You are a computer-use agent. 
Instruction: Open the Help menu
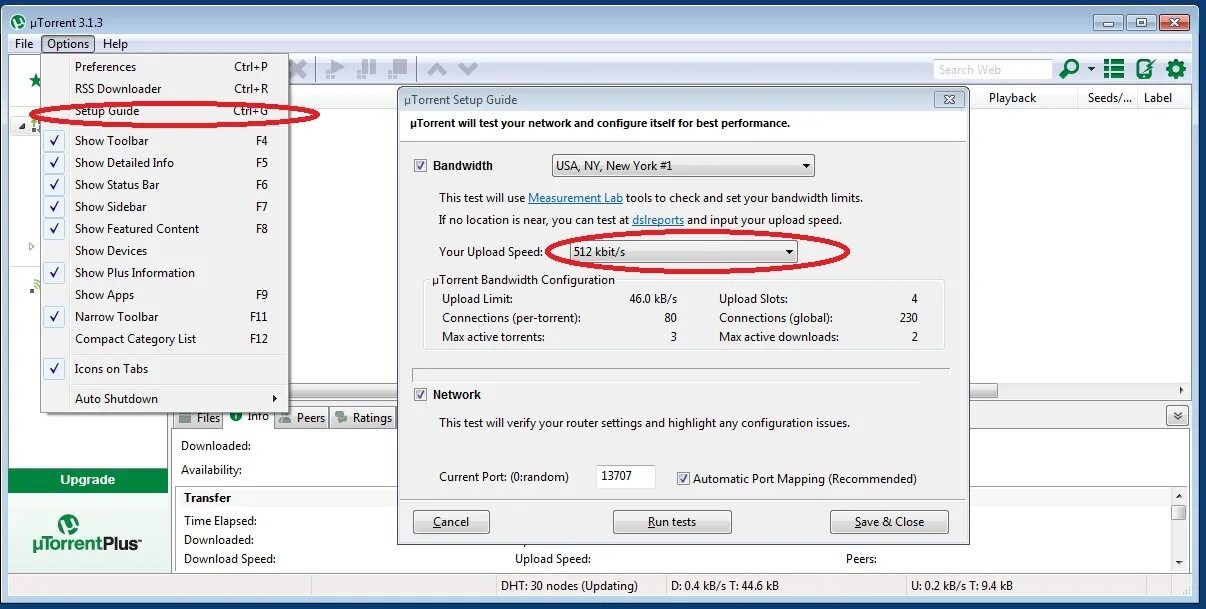pos(115,44)
